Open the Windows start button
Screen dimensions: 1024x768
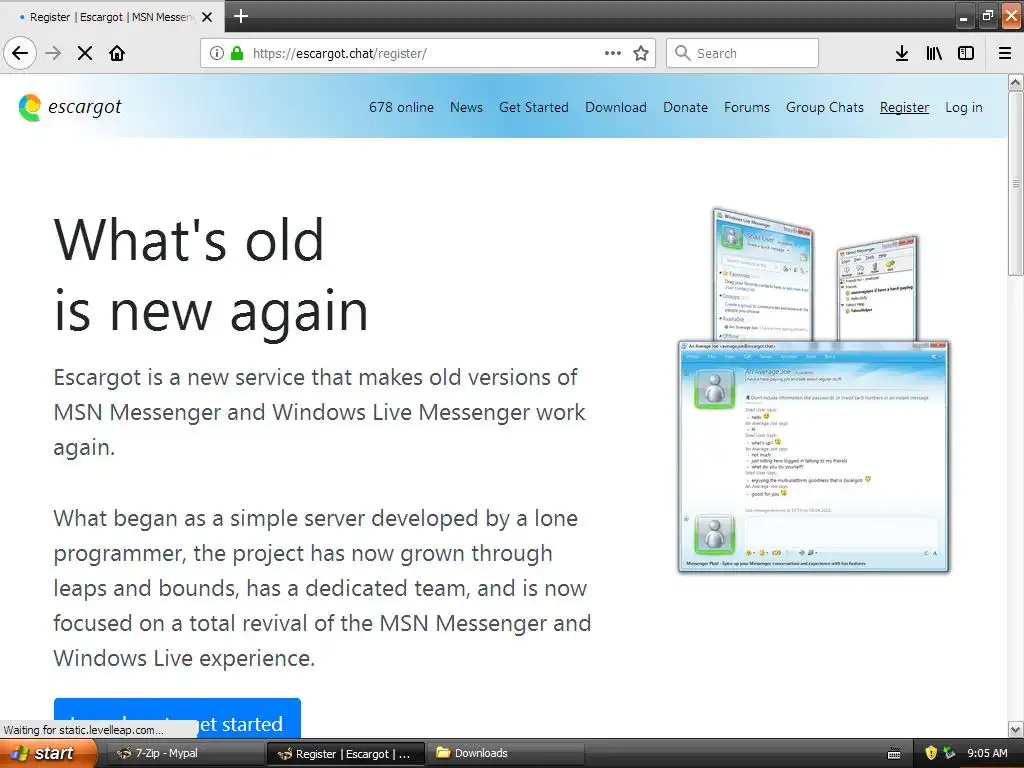(x=48, y=753)
